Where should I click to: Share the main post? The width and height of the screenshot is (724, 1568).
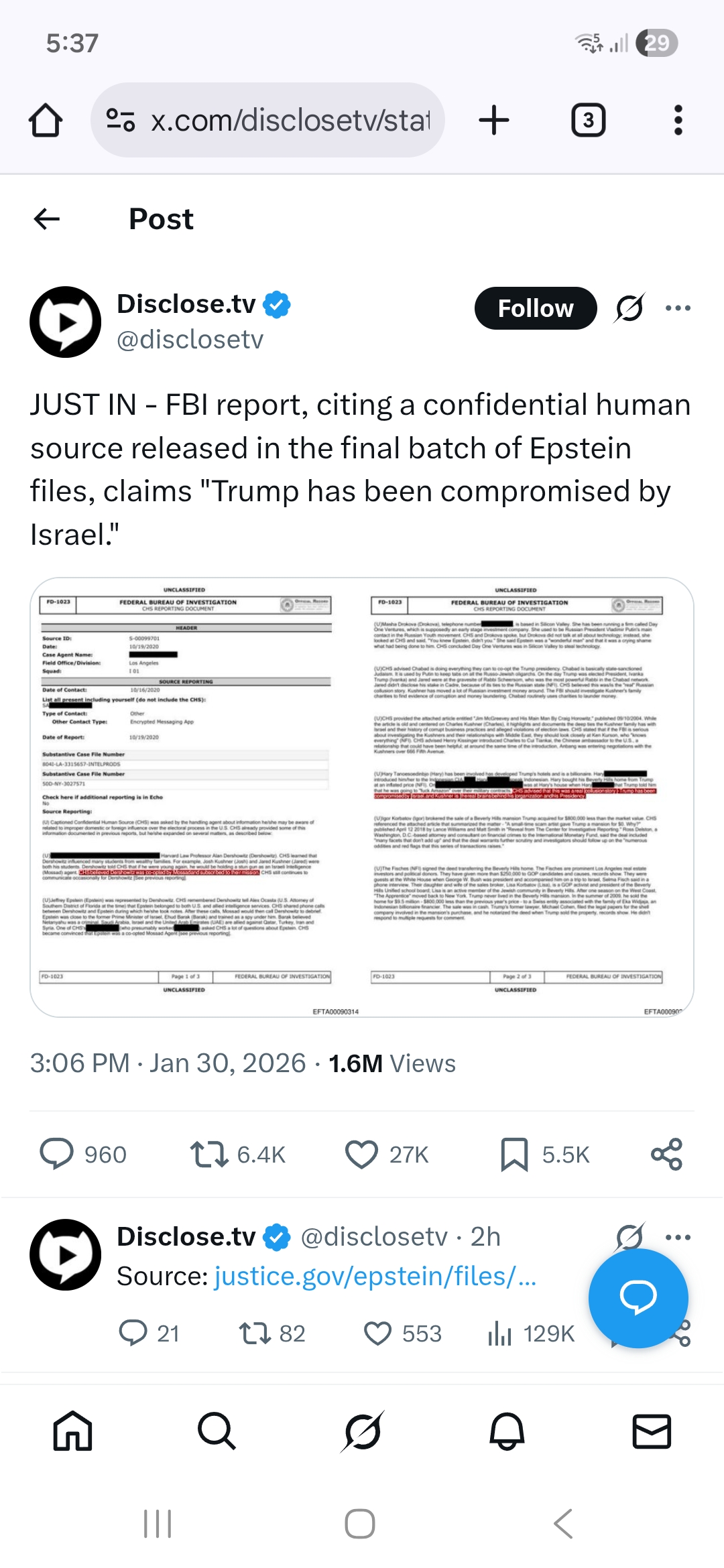[666, 1154]
